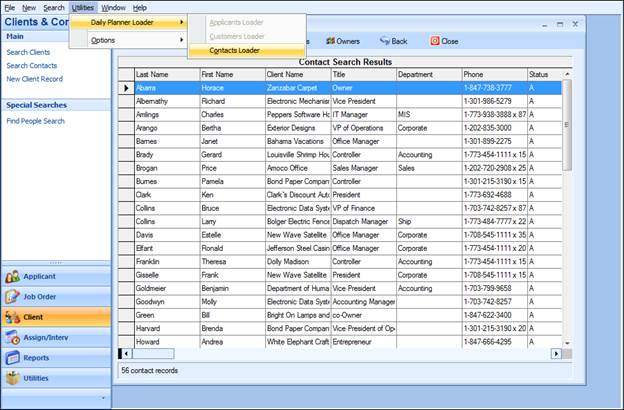This screenshot has width=624, height=410.
Task: Open the Utilities sidebar icon
Action: tap(14, 378)
